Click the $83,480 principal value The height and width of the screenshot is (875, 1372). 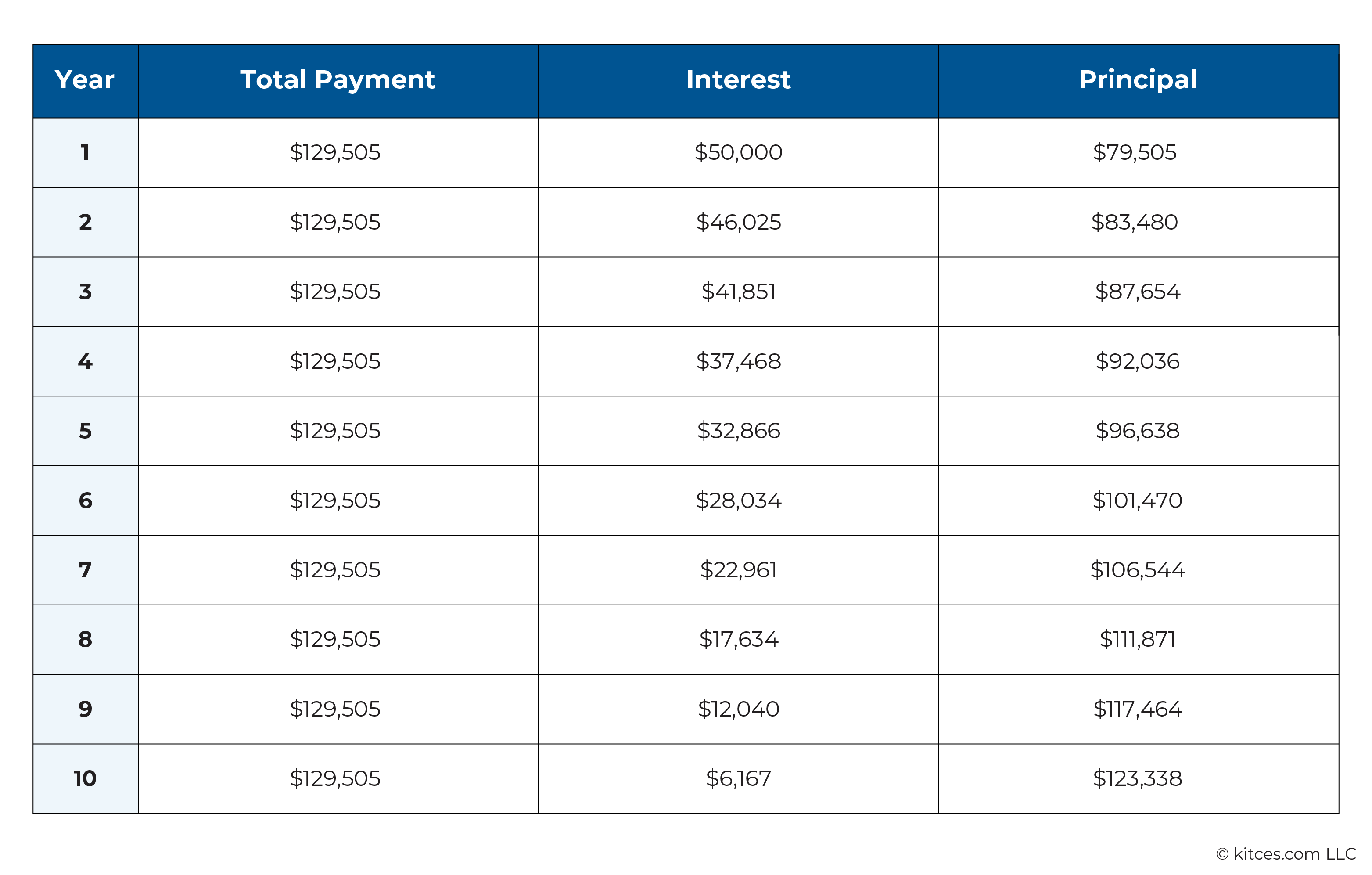click(1135, 222)
